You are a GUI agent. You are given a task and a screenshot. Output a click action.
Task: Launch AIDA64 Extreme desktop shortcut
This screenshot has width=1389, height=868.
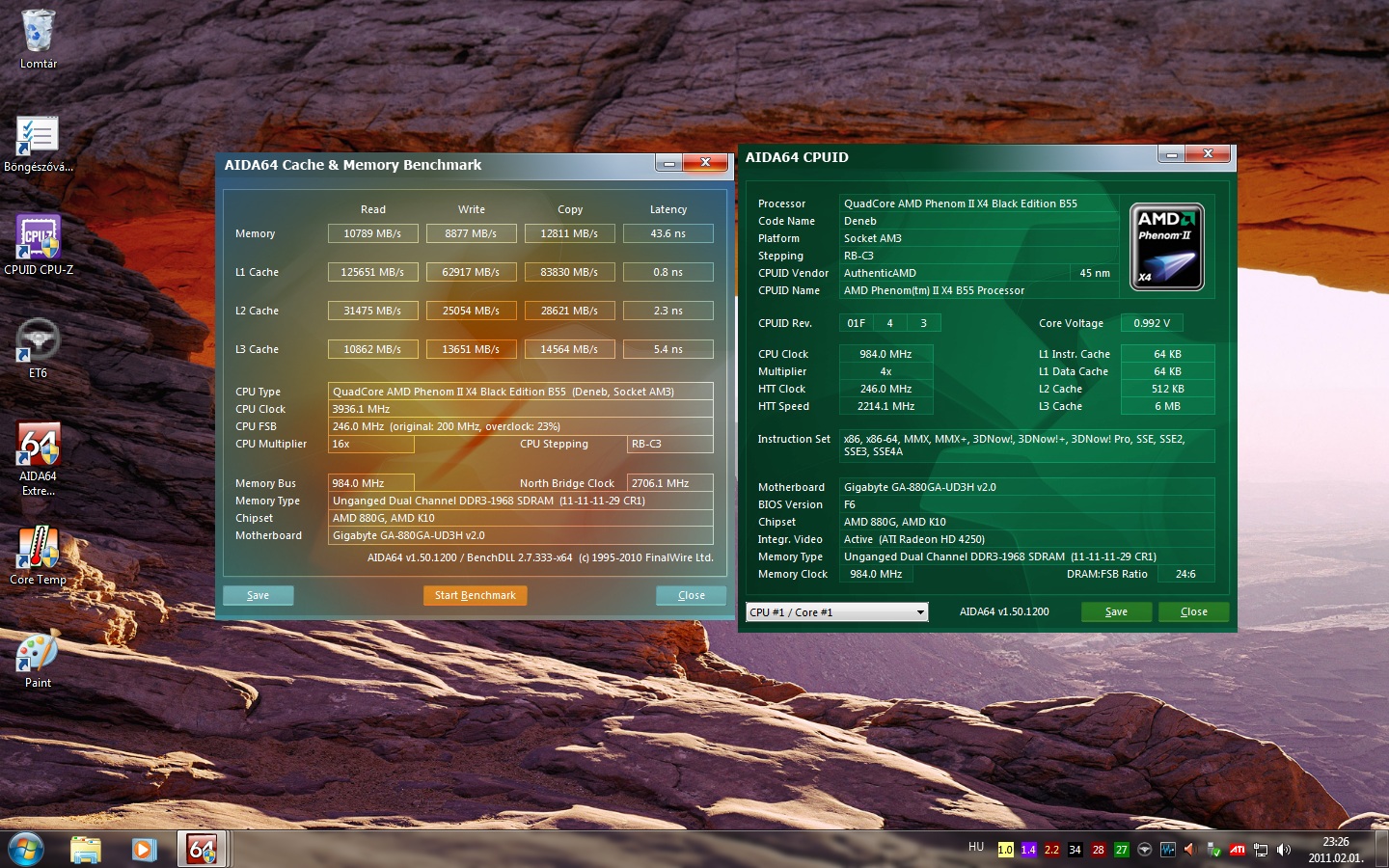pyautogui.click(x=39, y=458)
